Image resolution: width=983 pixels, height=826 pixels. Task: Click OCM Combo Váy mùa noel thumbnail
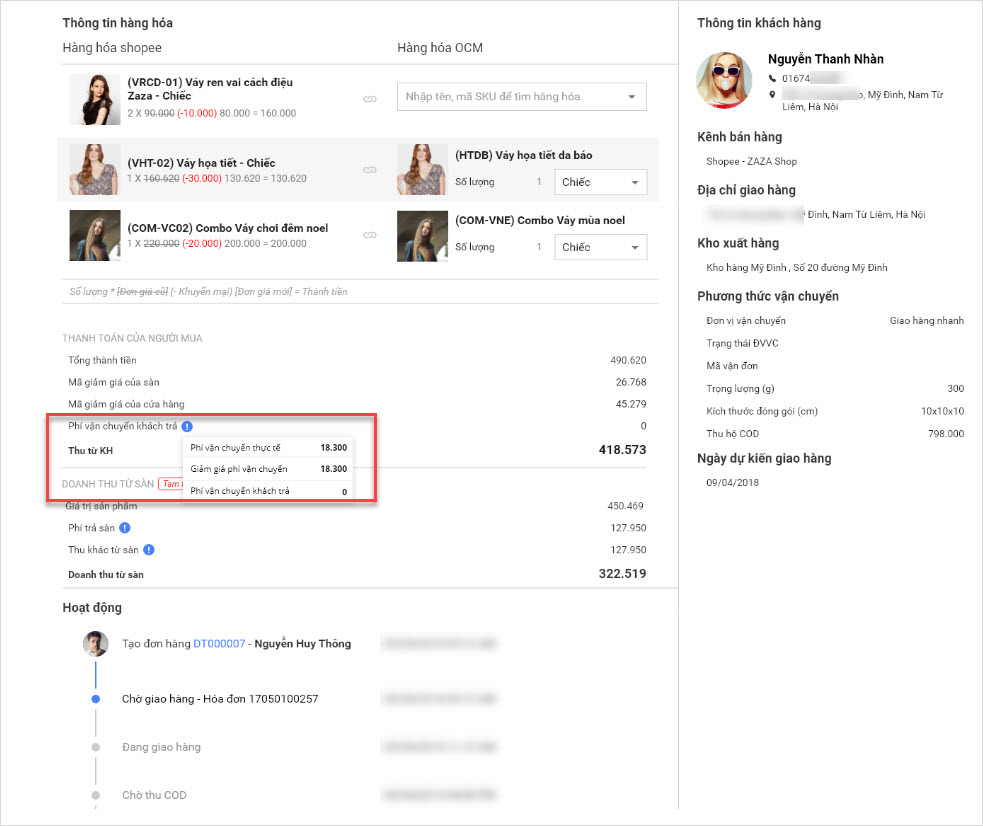(x=423, y=236)
